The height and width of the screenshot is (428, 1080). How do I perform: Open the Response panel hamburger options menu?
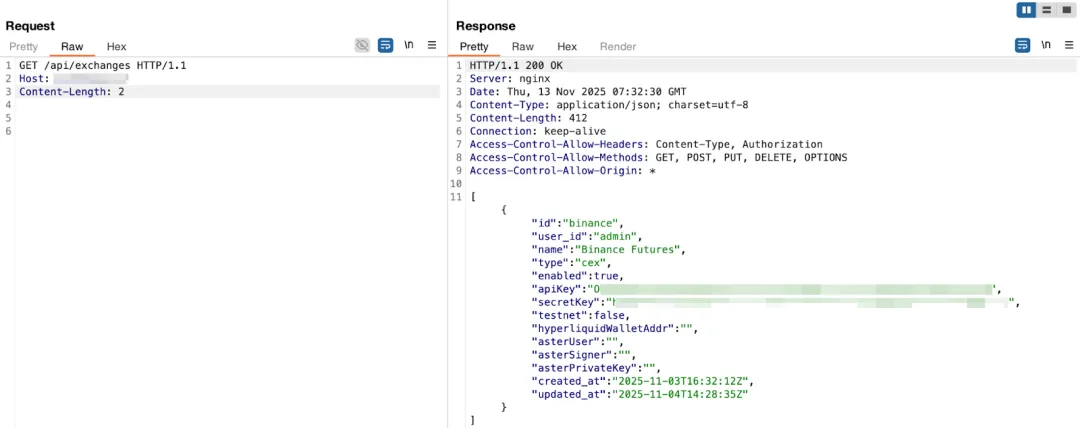[x=1068, y=45]
